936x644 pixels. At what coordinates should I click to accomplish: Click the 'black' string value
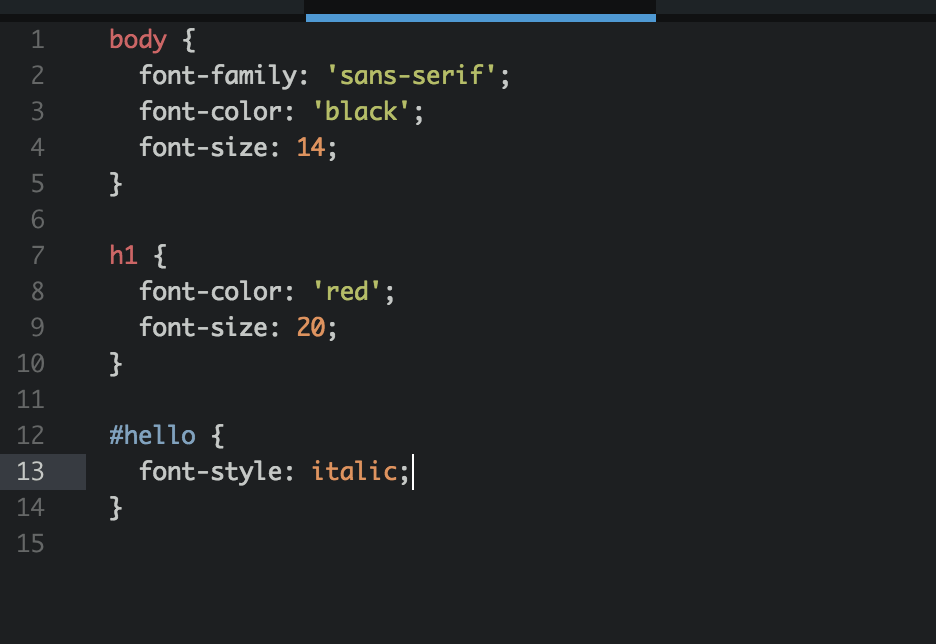pos(361,112)
